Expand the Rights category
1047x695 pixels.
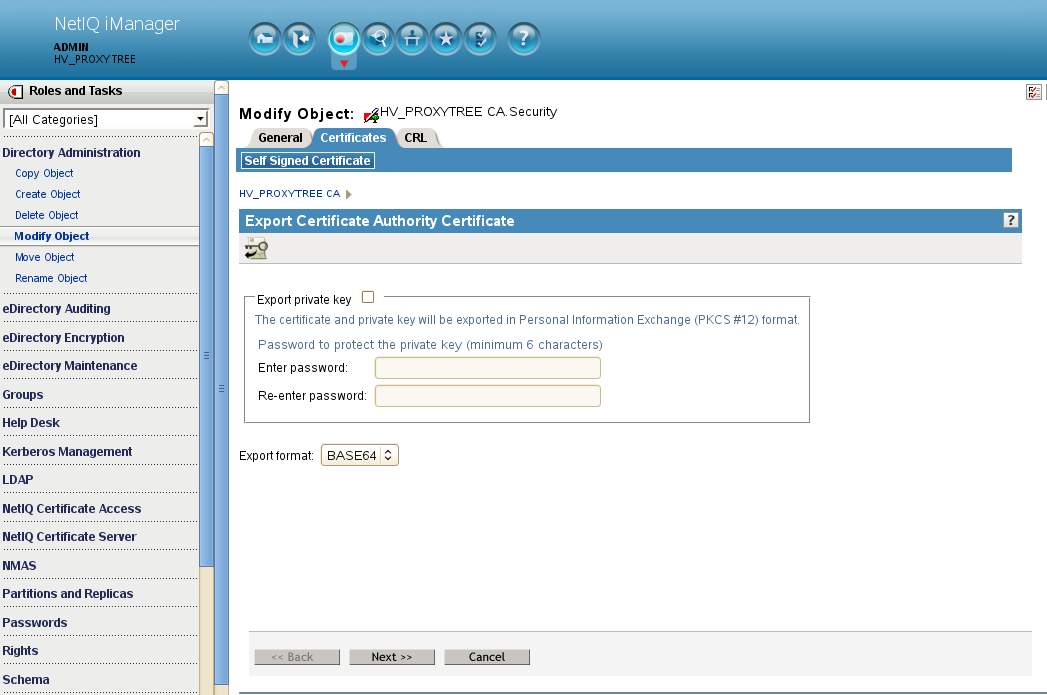click(x=20, y=650)
